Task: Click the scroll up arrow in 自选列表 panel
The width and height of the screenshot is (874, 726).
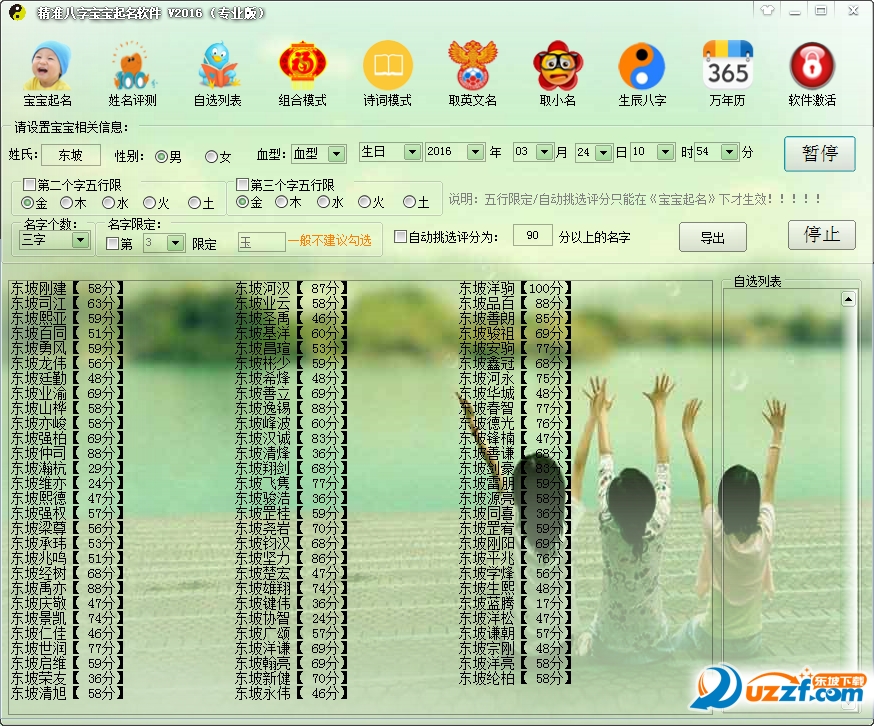Action: pyautogui.click(x=848, y=299)
